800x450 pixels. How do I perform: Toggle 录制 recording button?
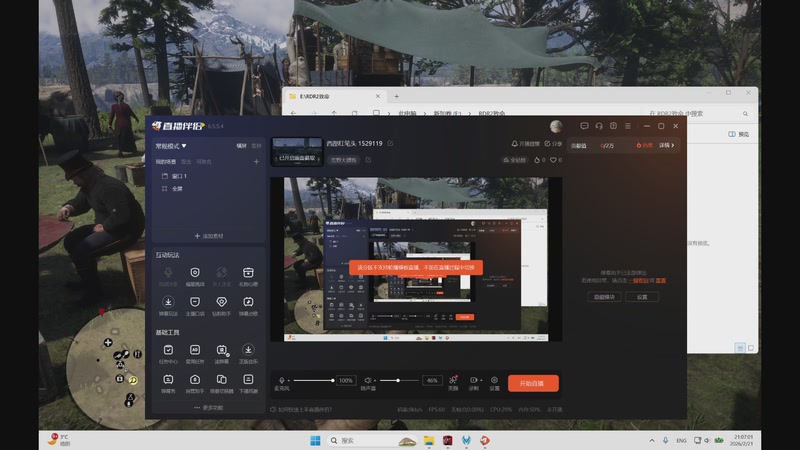[x=473, y=383]
